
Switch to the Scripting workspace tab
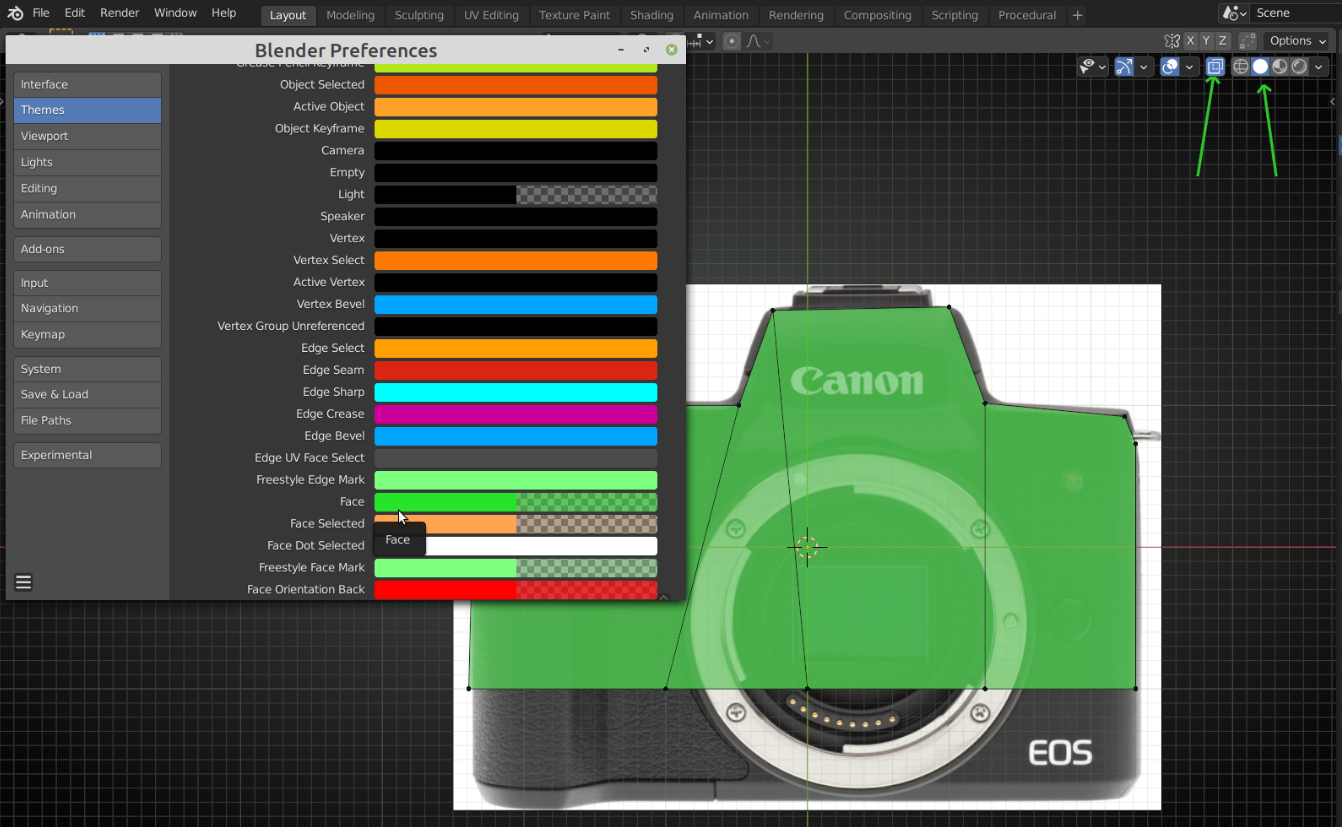coord(955,15)
